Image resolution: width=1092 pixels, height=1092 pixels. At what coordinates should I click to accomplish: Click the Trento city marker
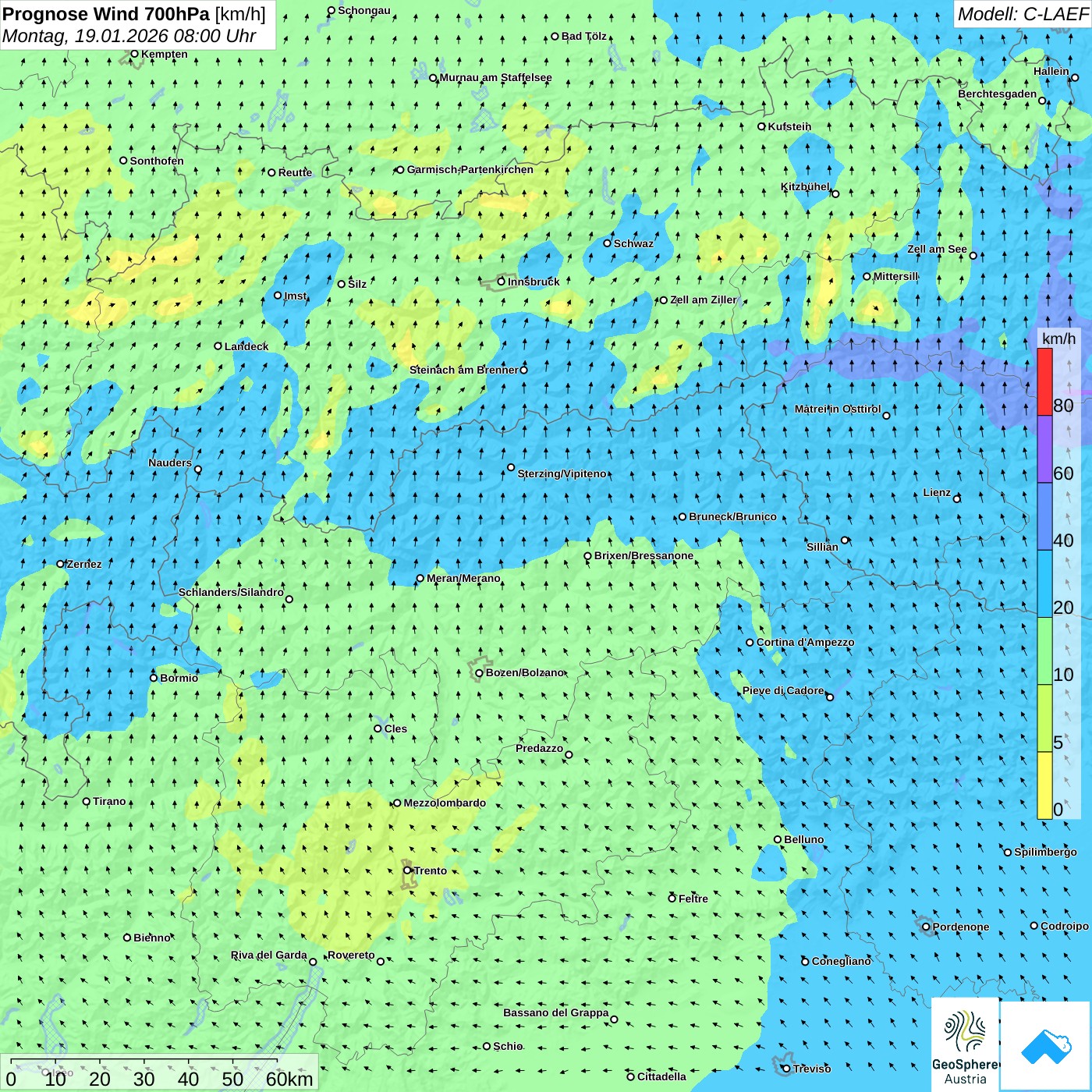click(x=407, y=870)
